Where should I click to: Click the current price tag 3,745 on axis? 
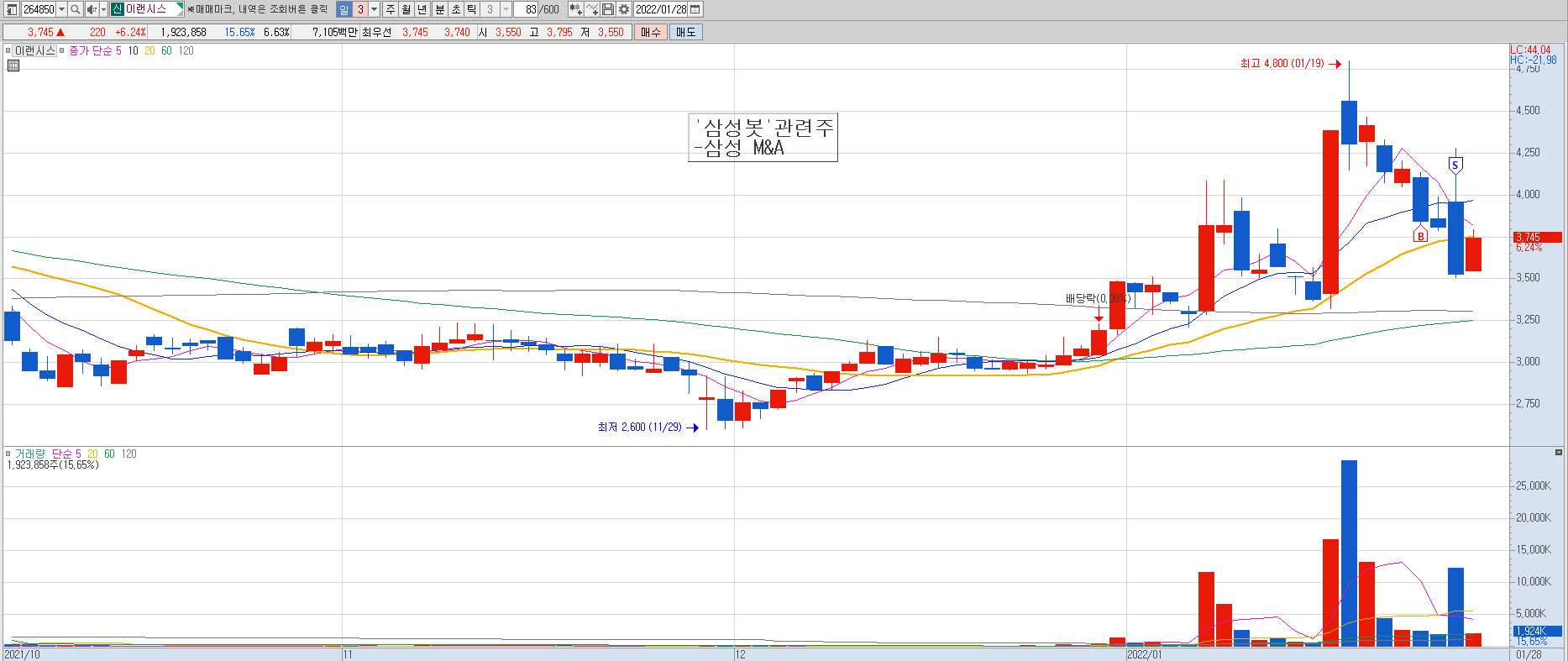point(1537,237)
